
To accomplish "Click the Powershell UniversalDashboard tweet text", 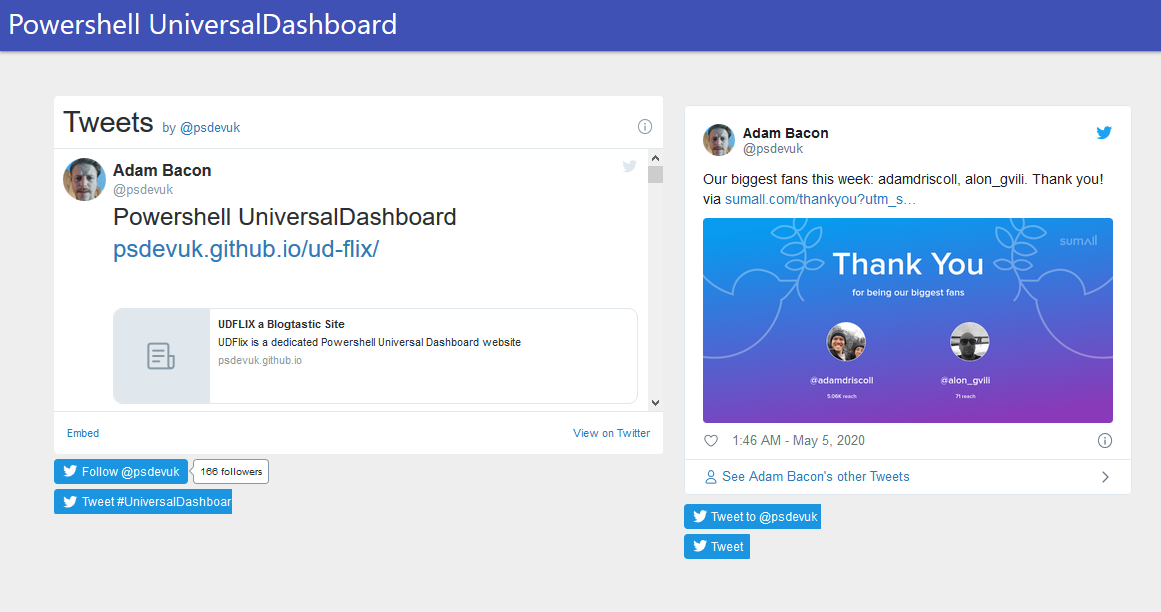I will [284, 217].
